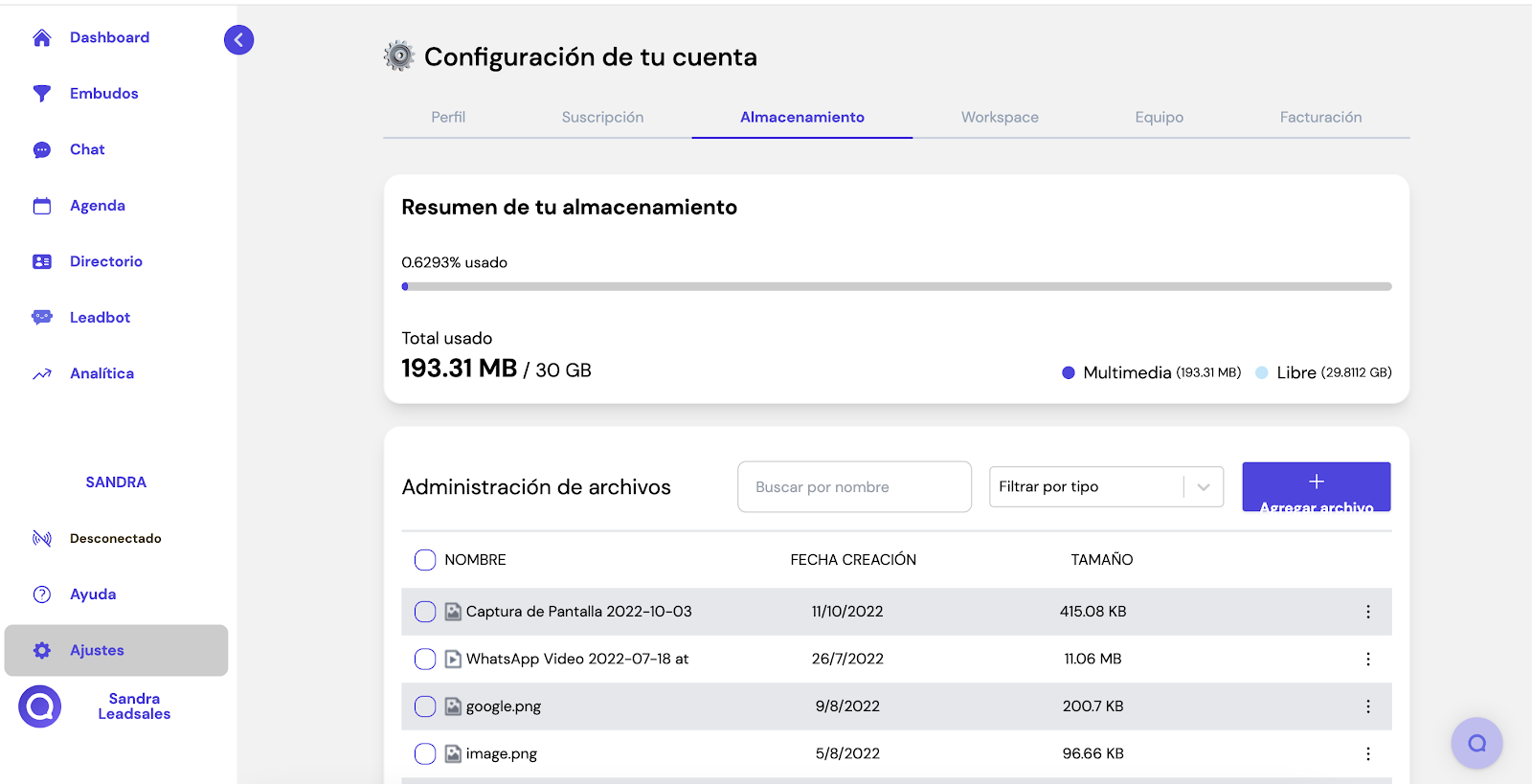Open Embudos funnel icon in sidebar
1532x784 pixels.
tap(41, 94)
